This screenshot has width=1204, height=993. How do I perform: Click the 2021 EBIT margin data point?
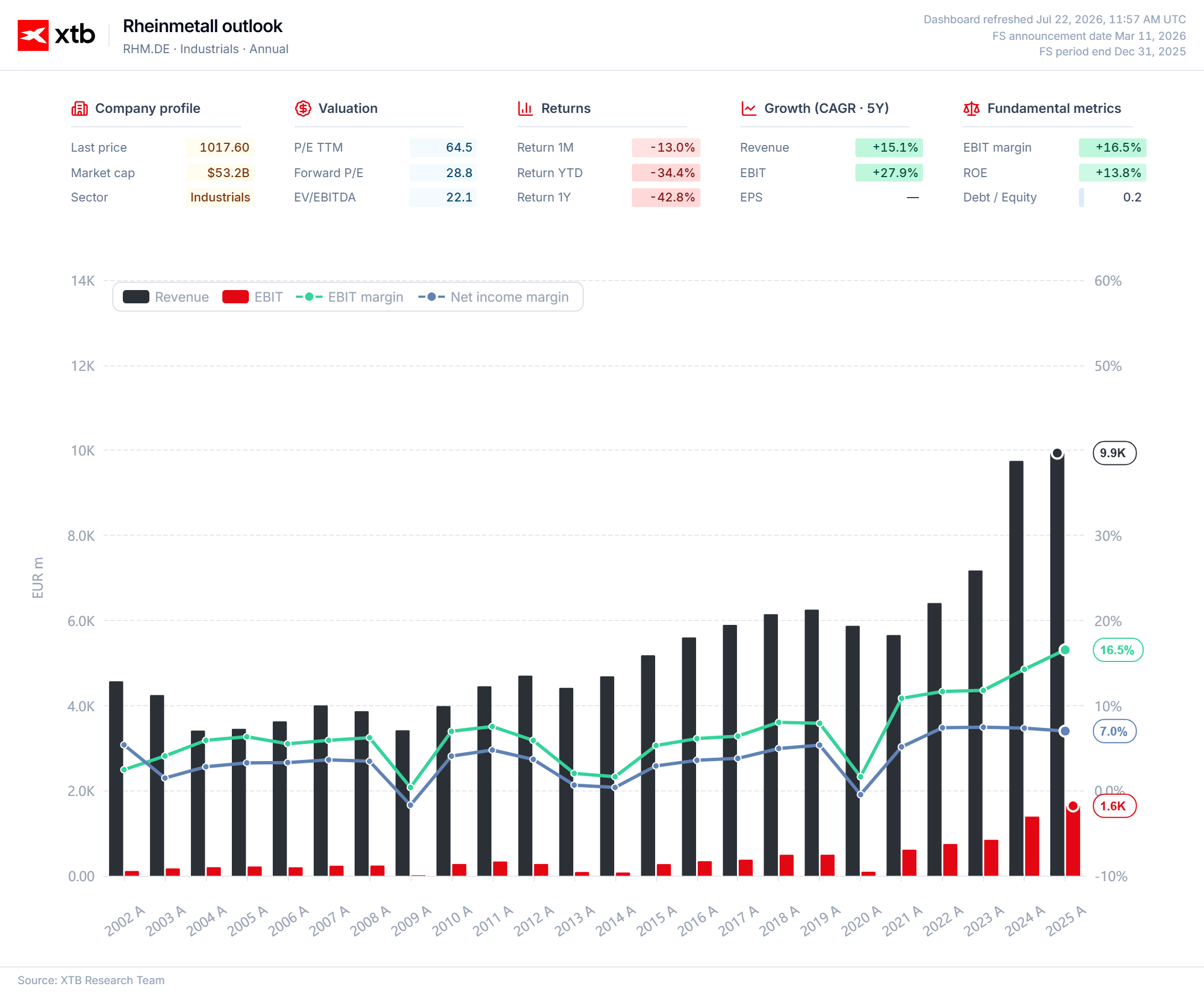(x=901, y=699)
